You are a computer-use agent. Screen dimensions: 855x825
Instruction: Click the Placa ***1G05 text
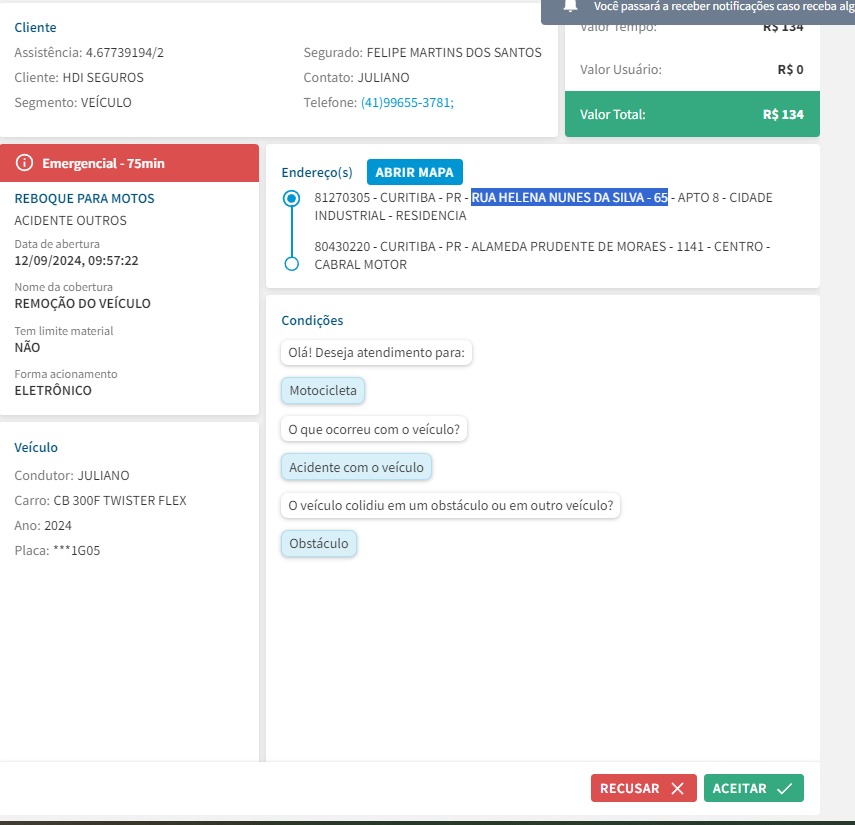[x=57, y=551]
